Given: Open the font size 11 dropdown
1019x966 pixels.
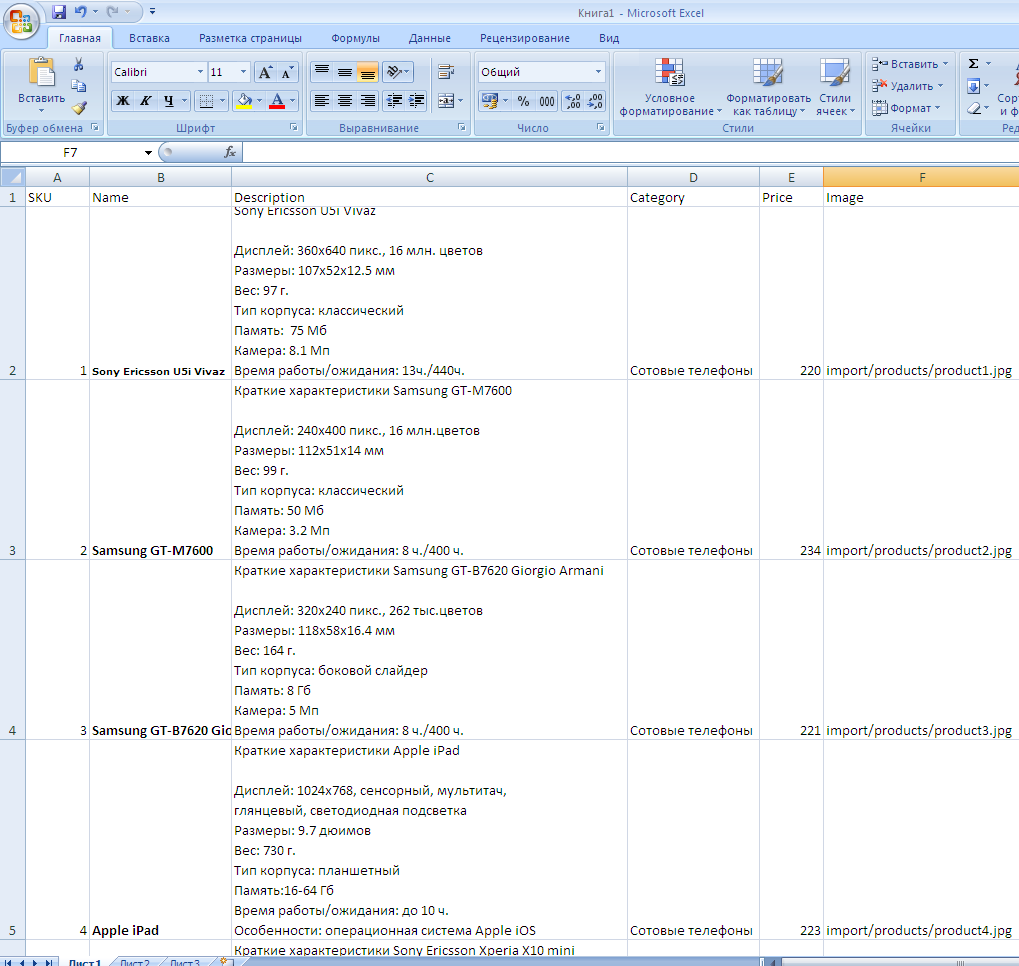Looking at the screenshot, I should [244, 72].
